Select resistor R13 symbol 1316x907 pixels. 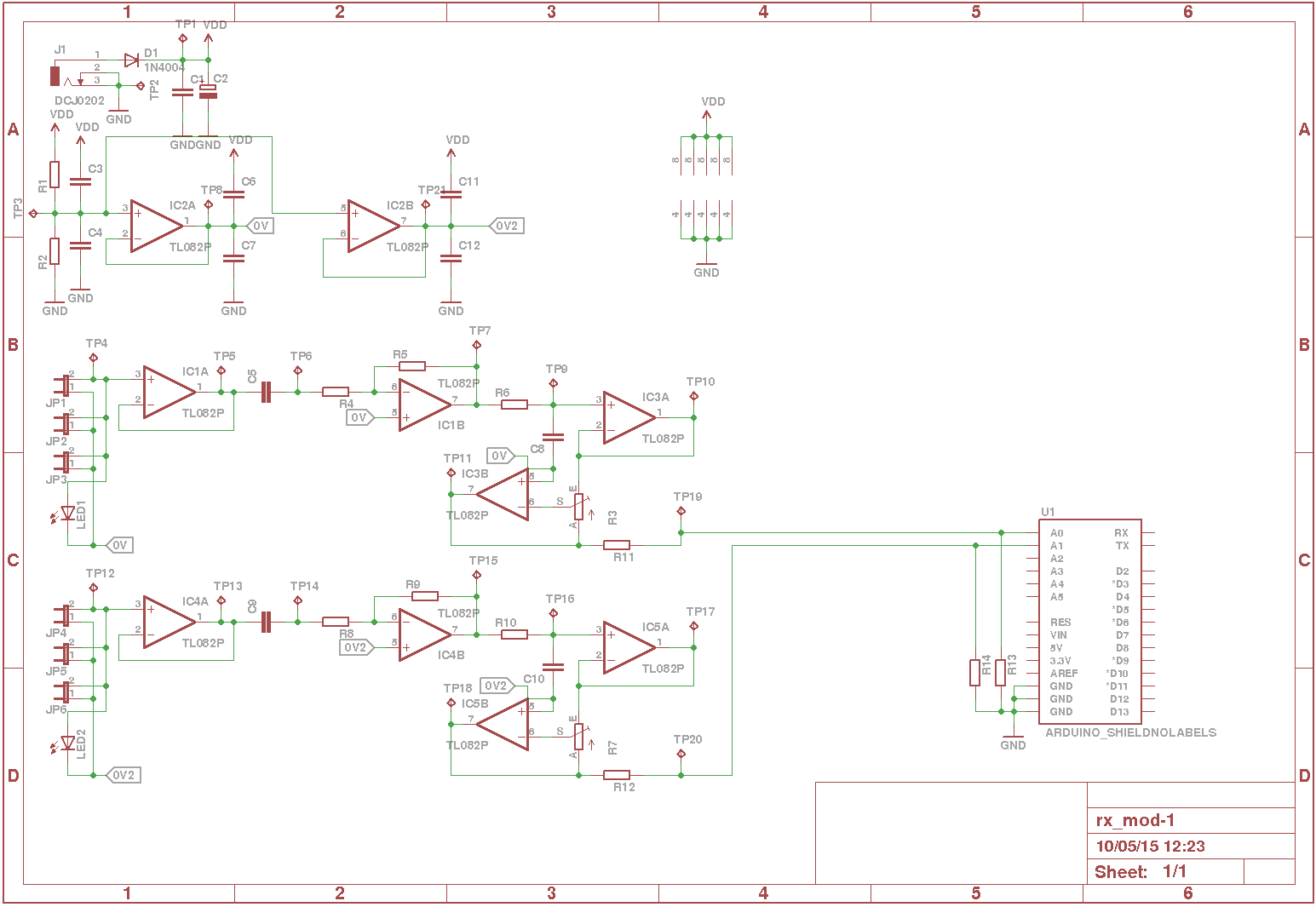1001,673
